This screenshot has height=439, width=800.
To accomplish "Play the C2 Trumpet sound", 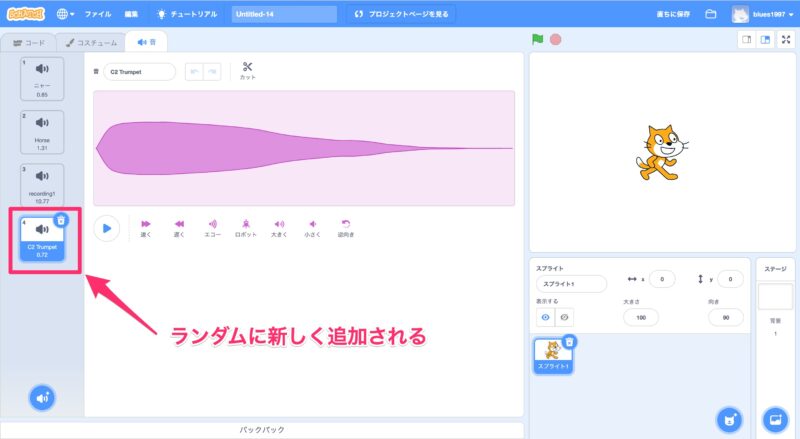I will click(107, 228).
